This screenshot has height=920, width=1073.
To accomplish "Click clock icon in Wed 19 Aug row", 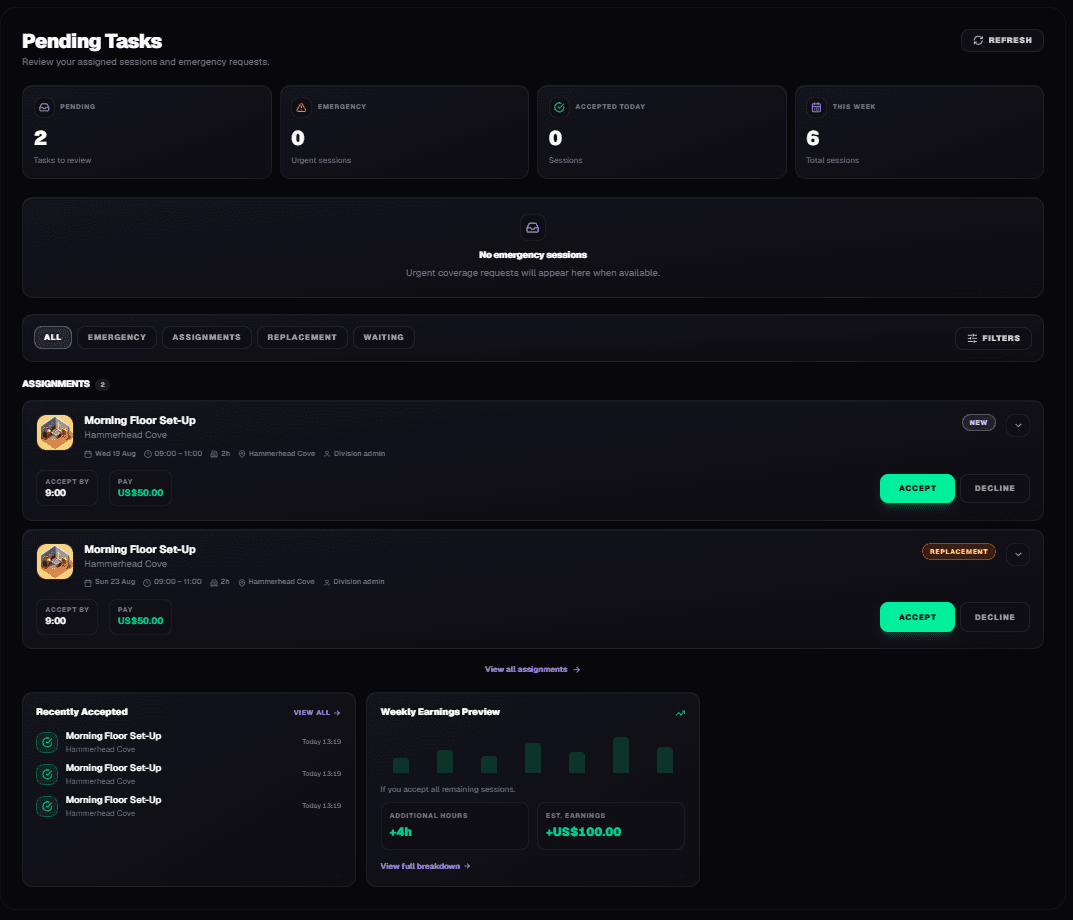I will click(x=148, y=454).
